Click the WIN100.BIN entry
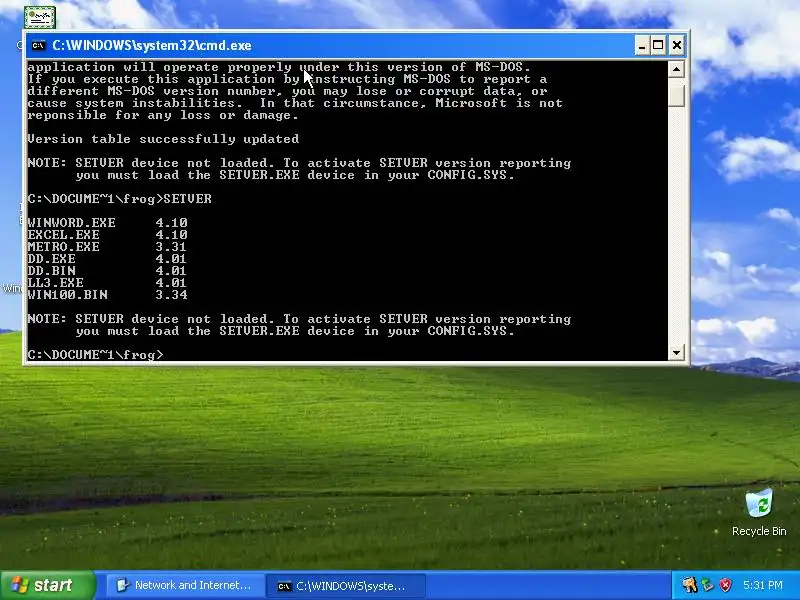This screenshot has width=800, height=600. tap(108, 295)
